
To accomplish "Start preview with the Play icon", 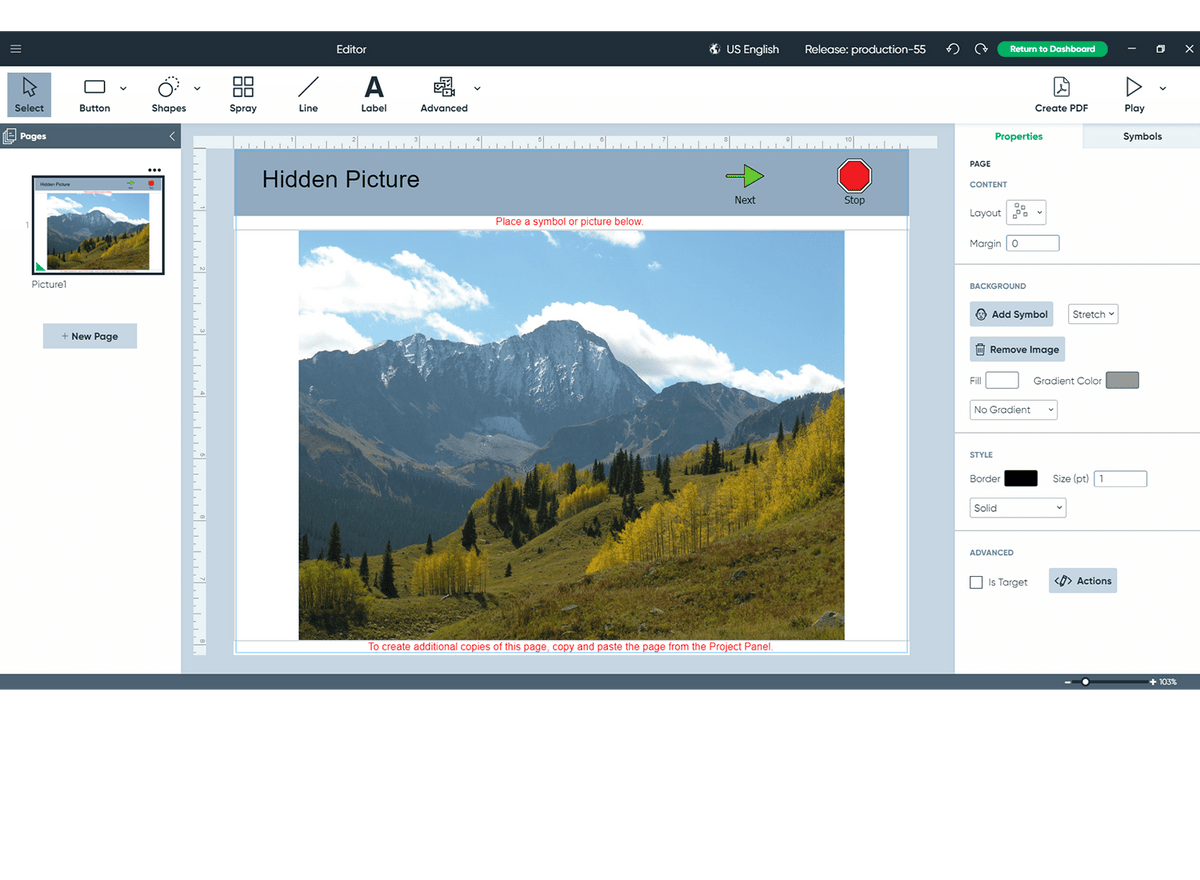I will 1133,94.
